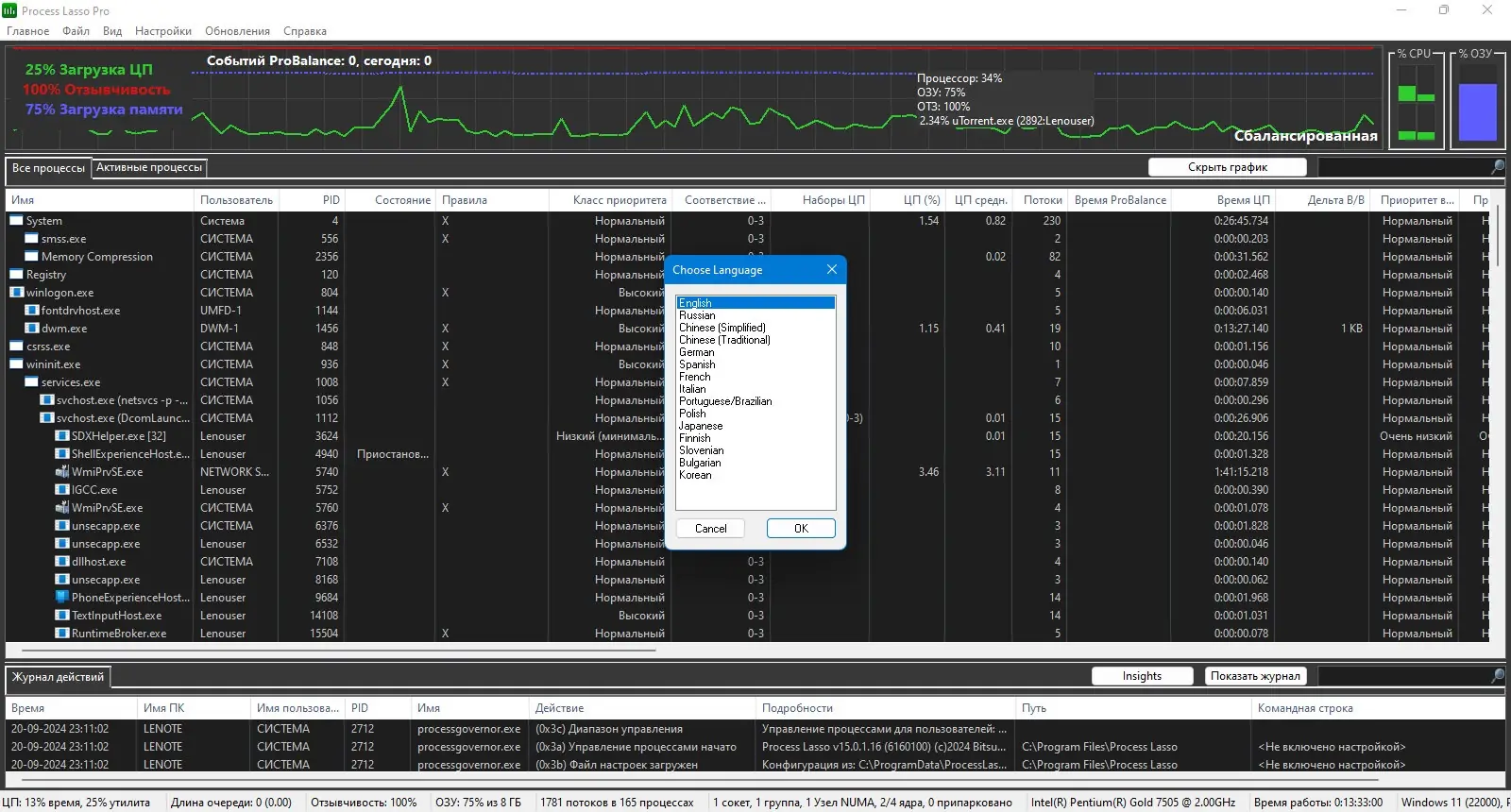The height and width of the screenshot is (812, 1511).
Task: Close the Choose Language dialog
Action: (x=831, y=270)
